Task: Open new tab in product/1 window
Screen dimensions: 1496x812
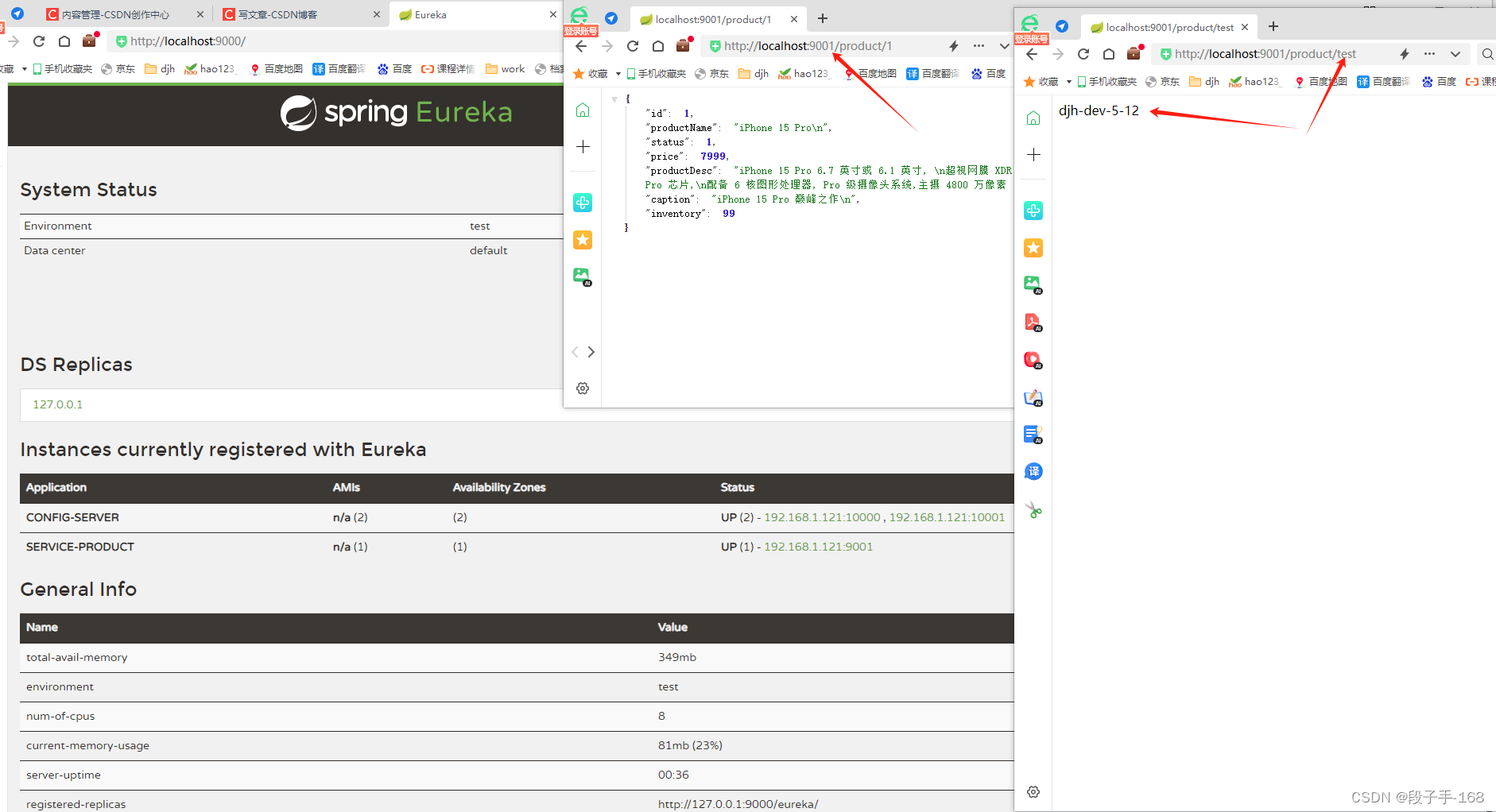Action: point(823,18)
